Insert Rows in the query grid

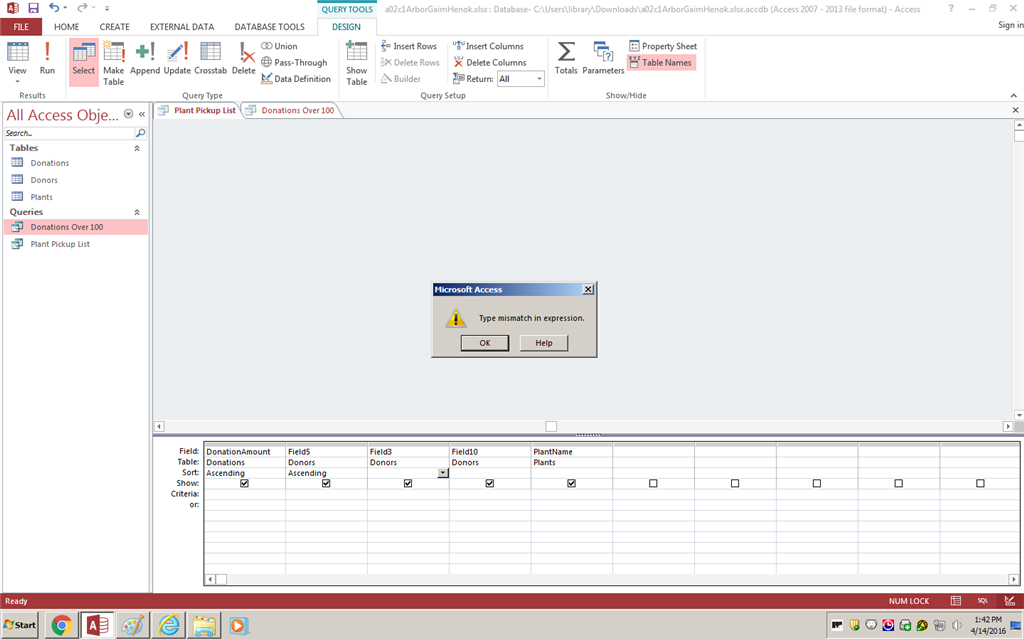coord(409,46)
